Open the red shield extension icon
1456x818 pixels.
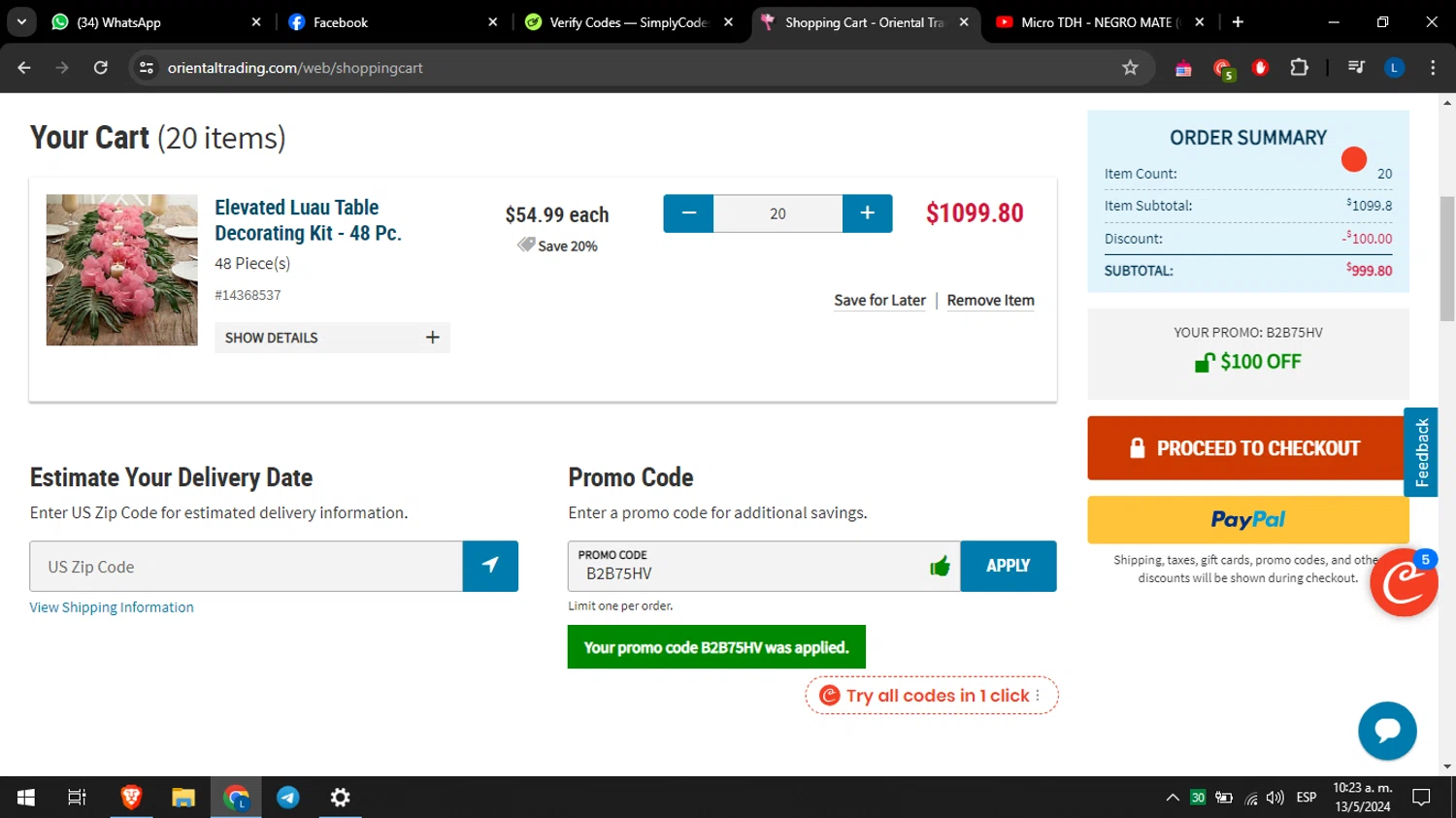pyautogui.click(x=1261, y=68)
